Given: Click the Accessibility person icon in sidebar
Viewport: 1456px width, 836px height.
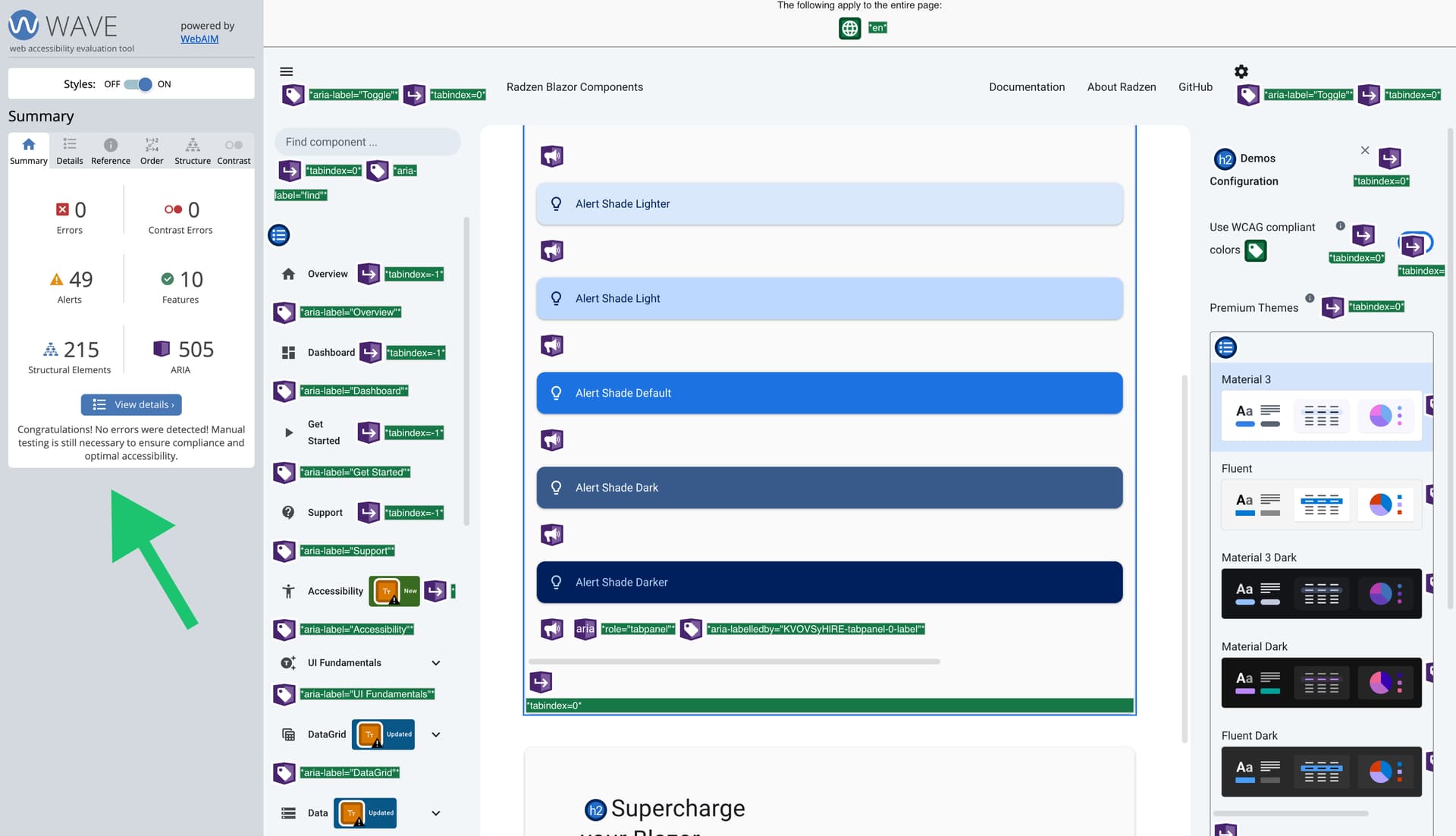Looking at the screenshot, I should click(x=288, y=590).
